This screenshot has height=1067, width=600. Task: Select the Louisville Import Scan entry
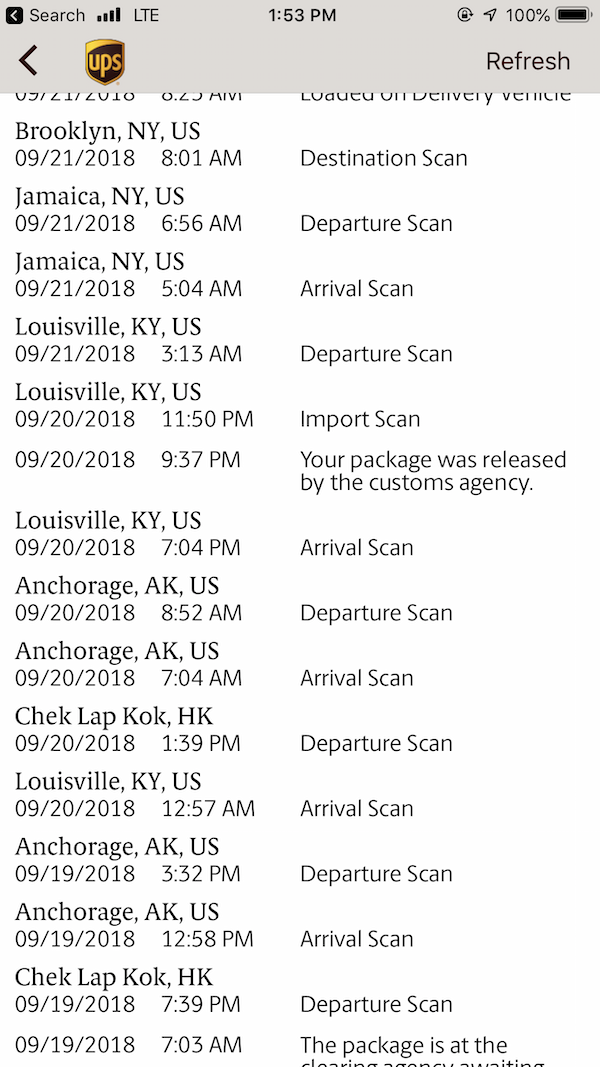coord(300,406)
